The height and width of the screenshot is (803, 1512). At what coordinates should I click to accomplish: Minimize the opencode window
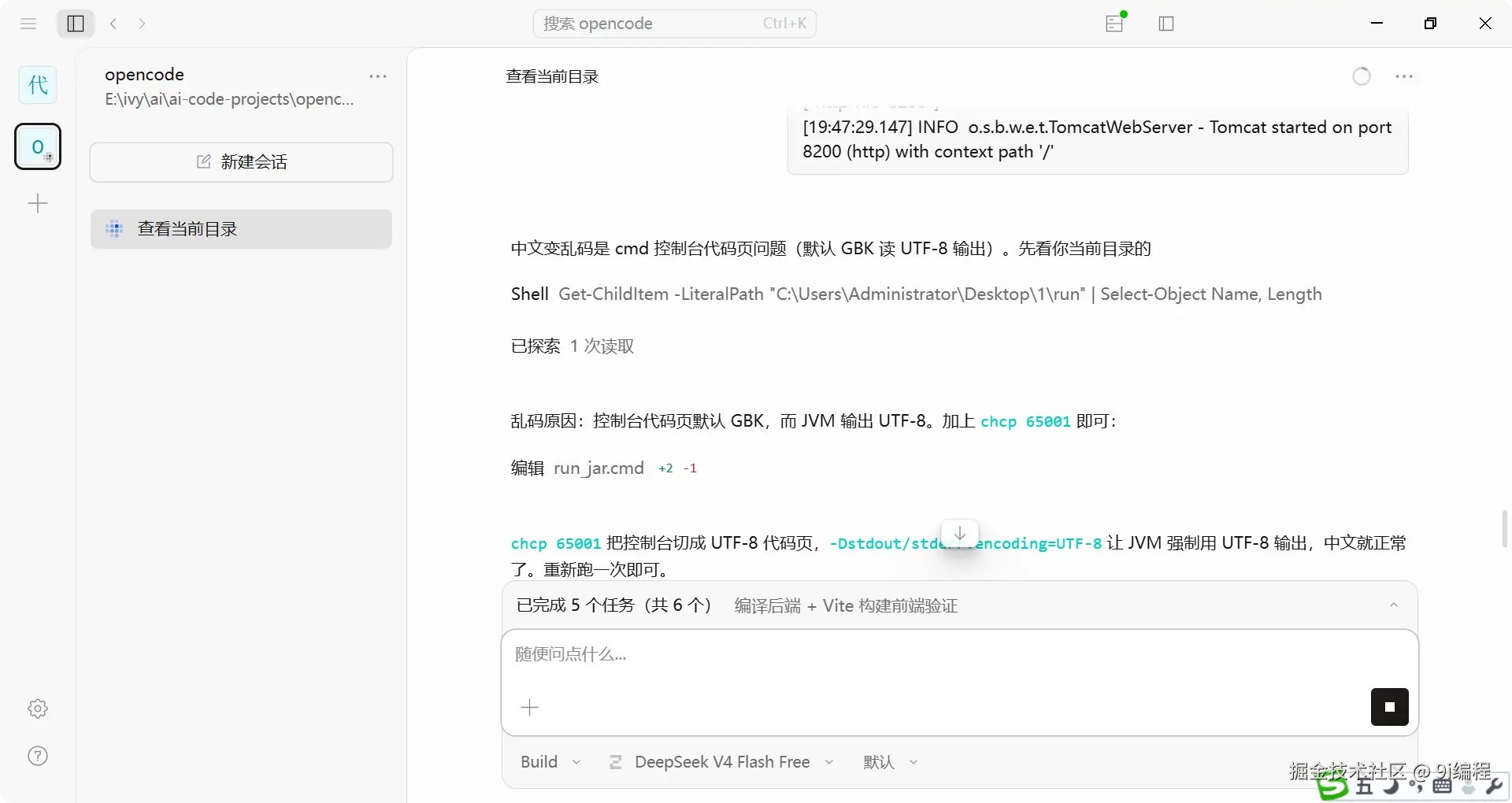click(x=1377, y=24)
